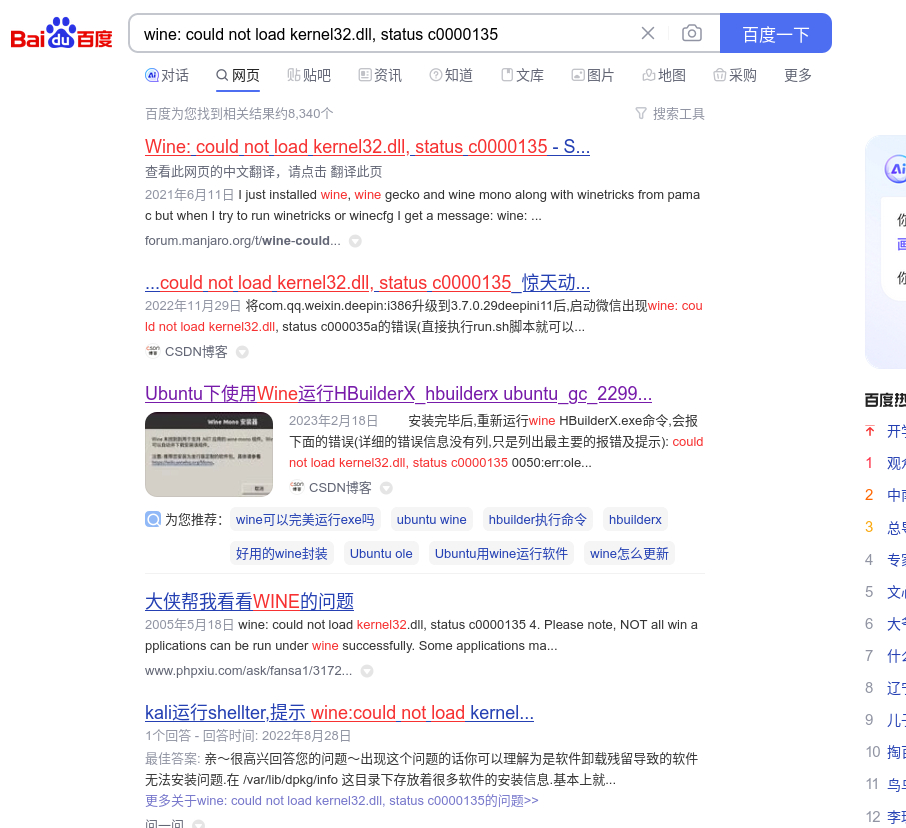Open the Manjaro forum Wine result link

pyautogui.click(x=367, y=147)
